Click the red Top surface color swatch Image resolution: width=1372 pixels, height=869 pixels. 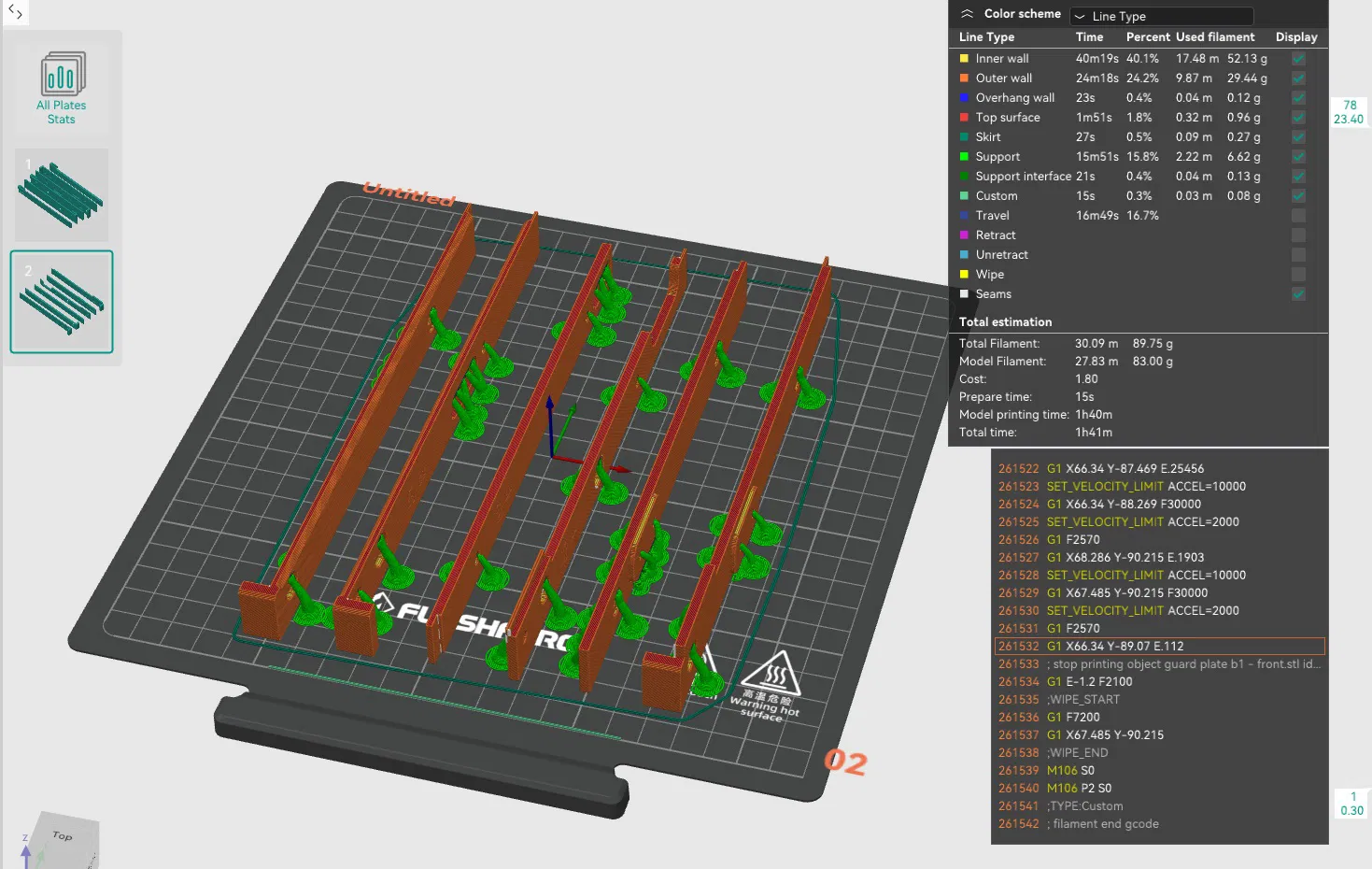point(964,118)
